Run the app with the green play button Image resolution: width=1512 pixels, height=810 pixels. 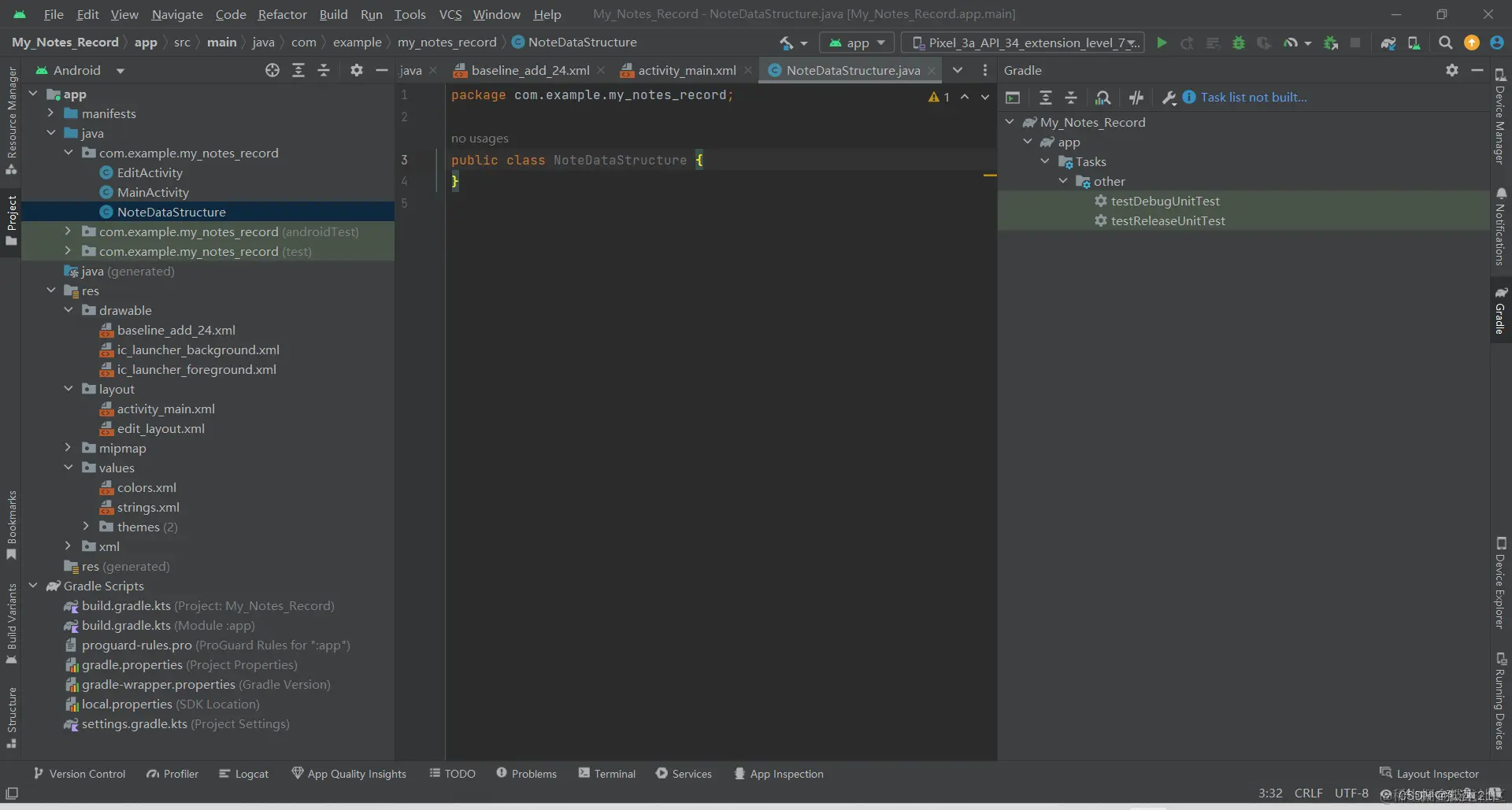(x=1161, y=43)
